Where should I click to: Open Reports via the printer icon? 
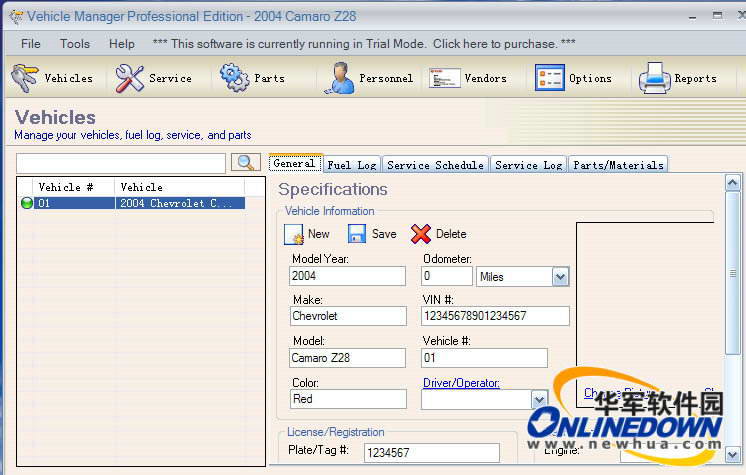[x=655, y=78]
